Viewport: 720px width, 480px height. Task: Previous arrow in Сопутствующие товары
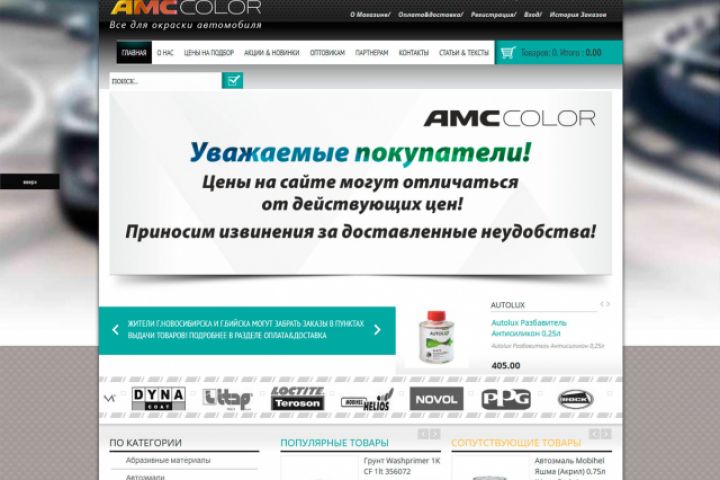(x=594, y=434)
